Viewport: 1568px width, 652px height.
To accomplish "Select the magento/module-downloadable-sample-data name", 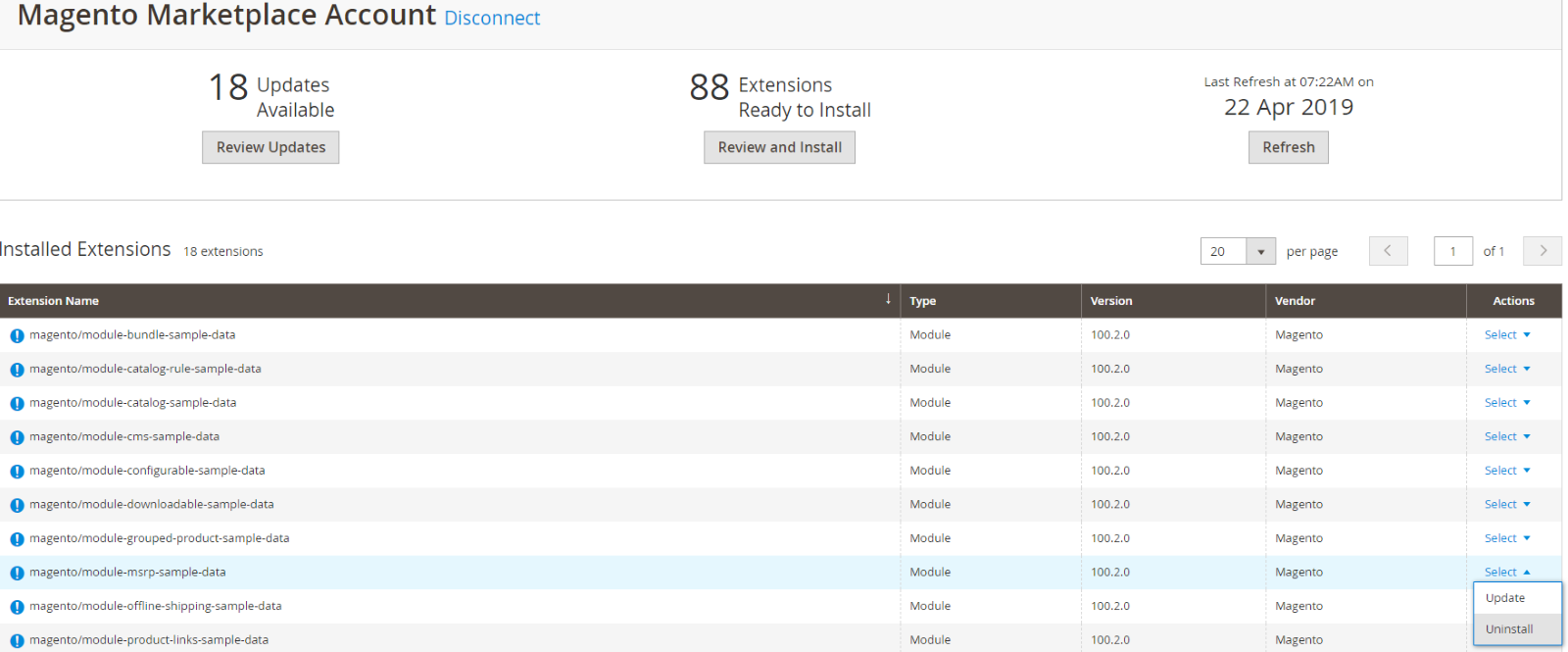I will [152, 504].
